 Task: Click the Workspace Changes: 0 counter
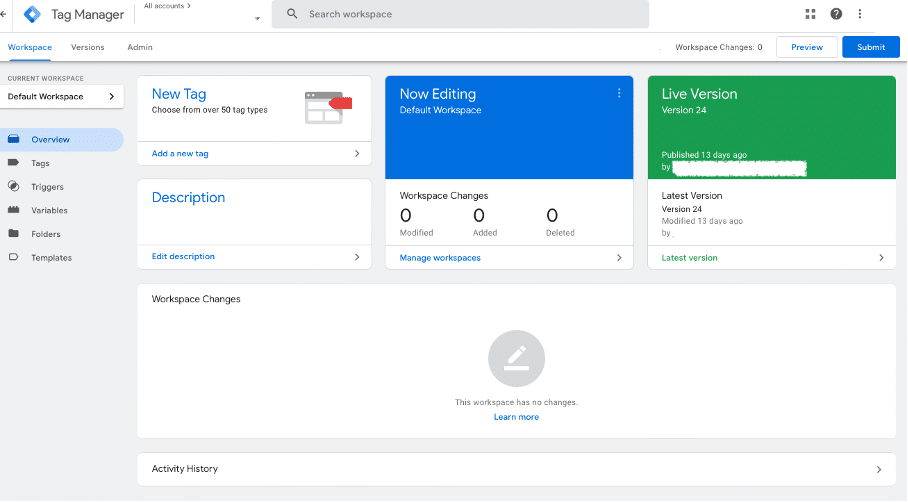click(x=719, y=47)
